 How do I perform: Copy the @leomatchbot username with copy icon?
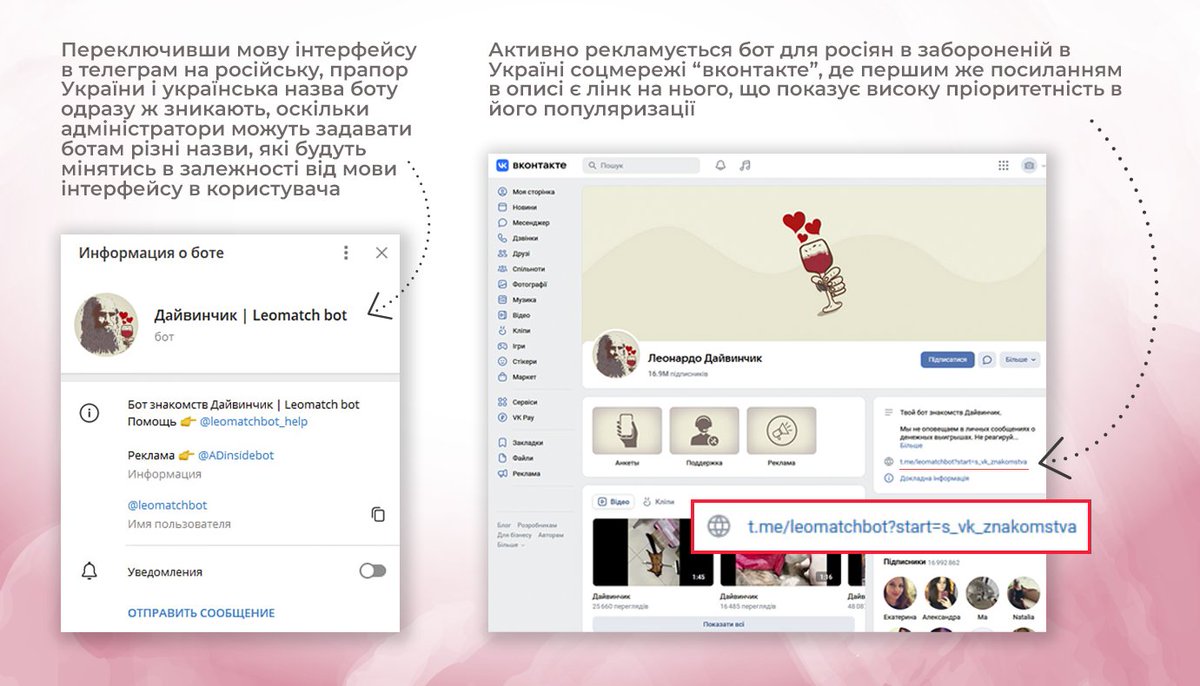point(377,514)
